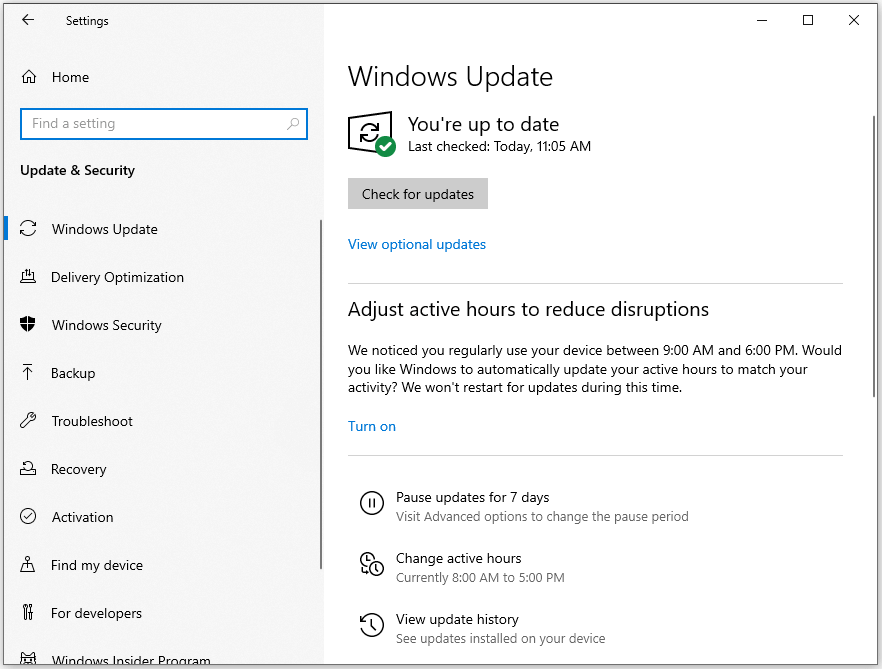Click 'See updates installed on your device' text

[x=501, y=638]
